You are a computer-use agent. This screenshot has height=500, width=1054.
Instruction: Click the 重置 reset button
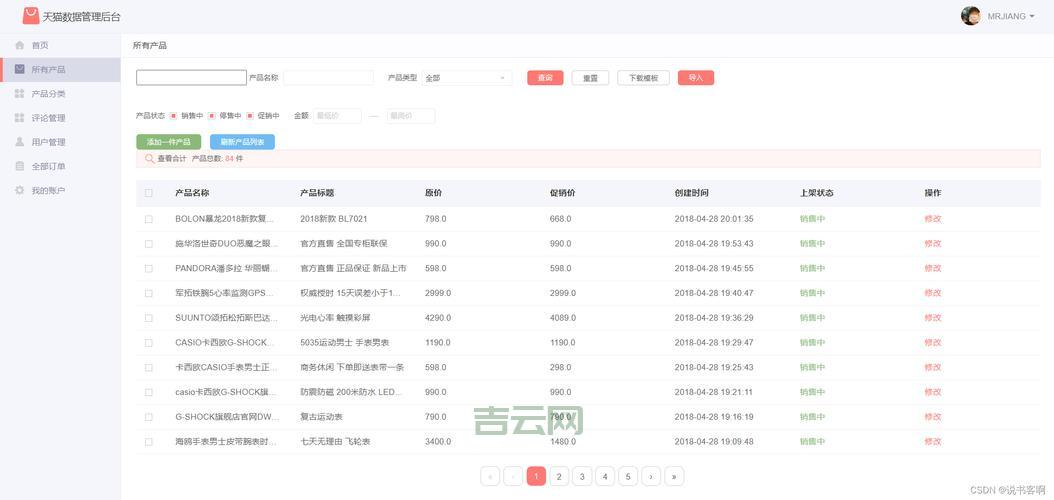(590, 78)
